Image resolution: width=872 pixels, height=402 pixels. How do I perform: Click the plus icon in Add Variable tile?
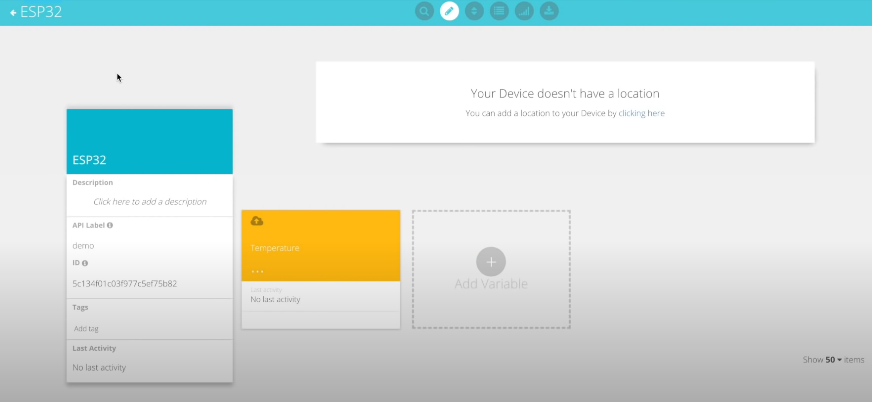(x=491, y=261)
